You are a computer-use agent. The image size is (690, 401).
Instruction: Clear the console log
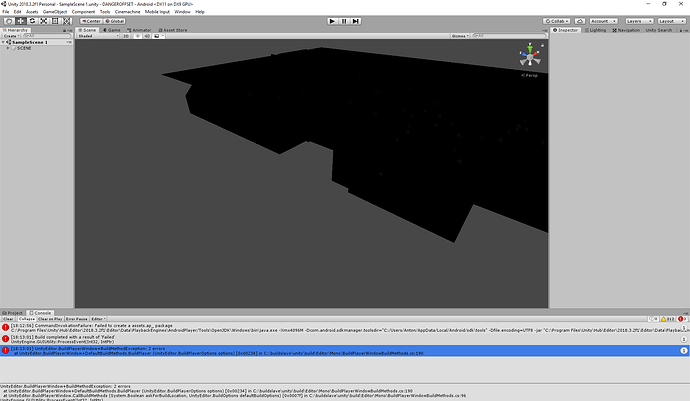coord(8,319)
